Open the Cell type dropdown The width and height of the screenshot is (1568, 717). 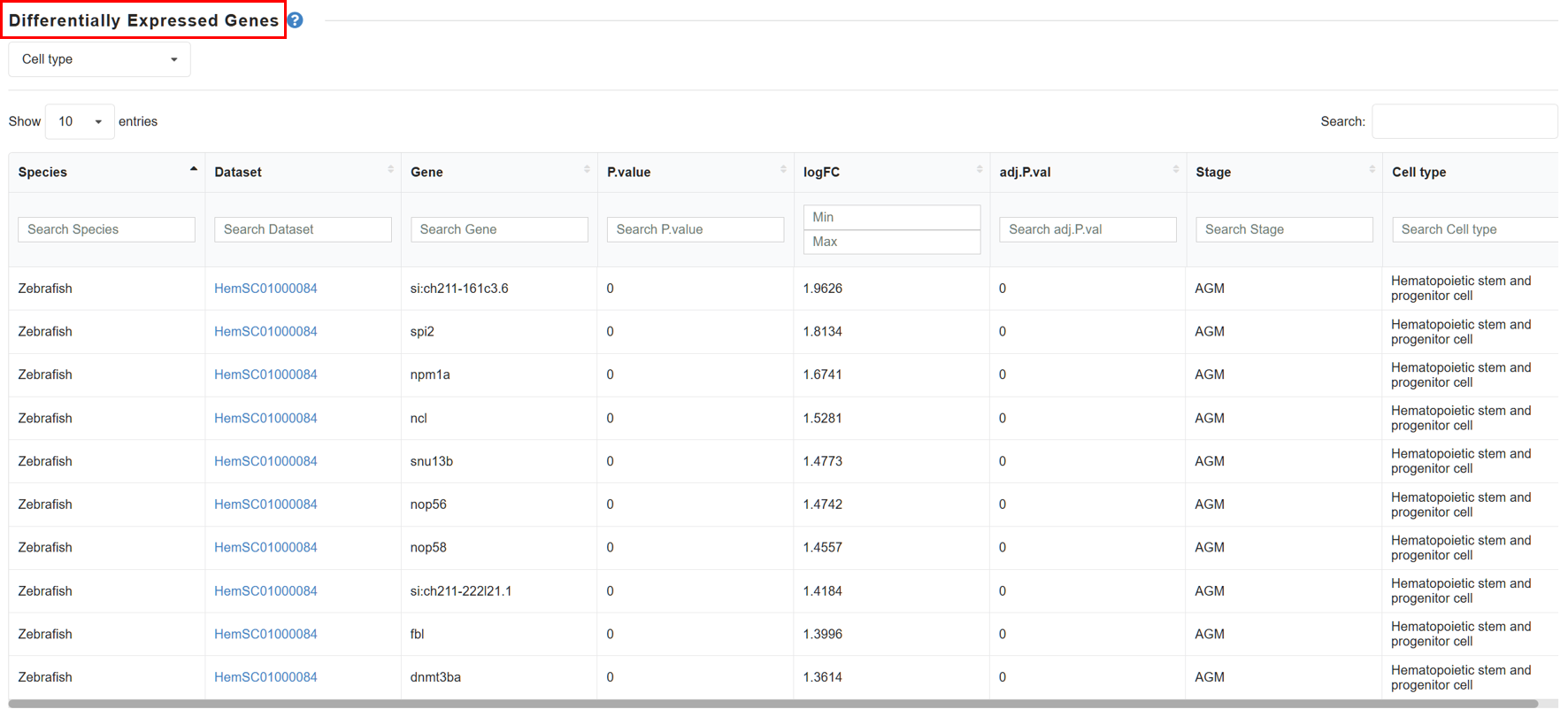click(99, 59)
